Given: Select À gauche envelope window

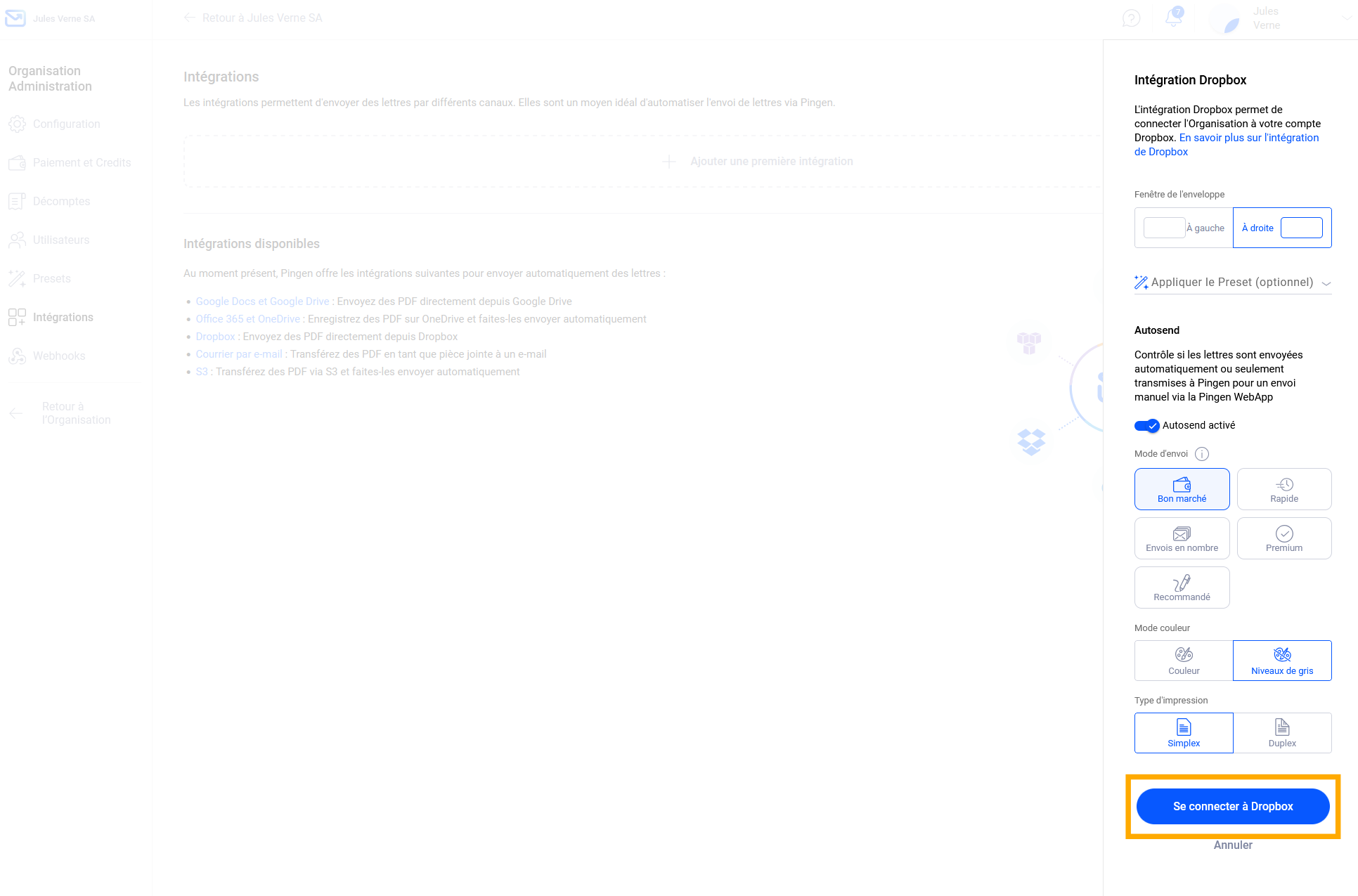Looking at the screenshot, I should click(1184, 228).
